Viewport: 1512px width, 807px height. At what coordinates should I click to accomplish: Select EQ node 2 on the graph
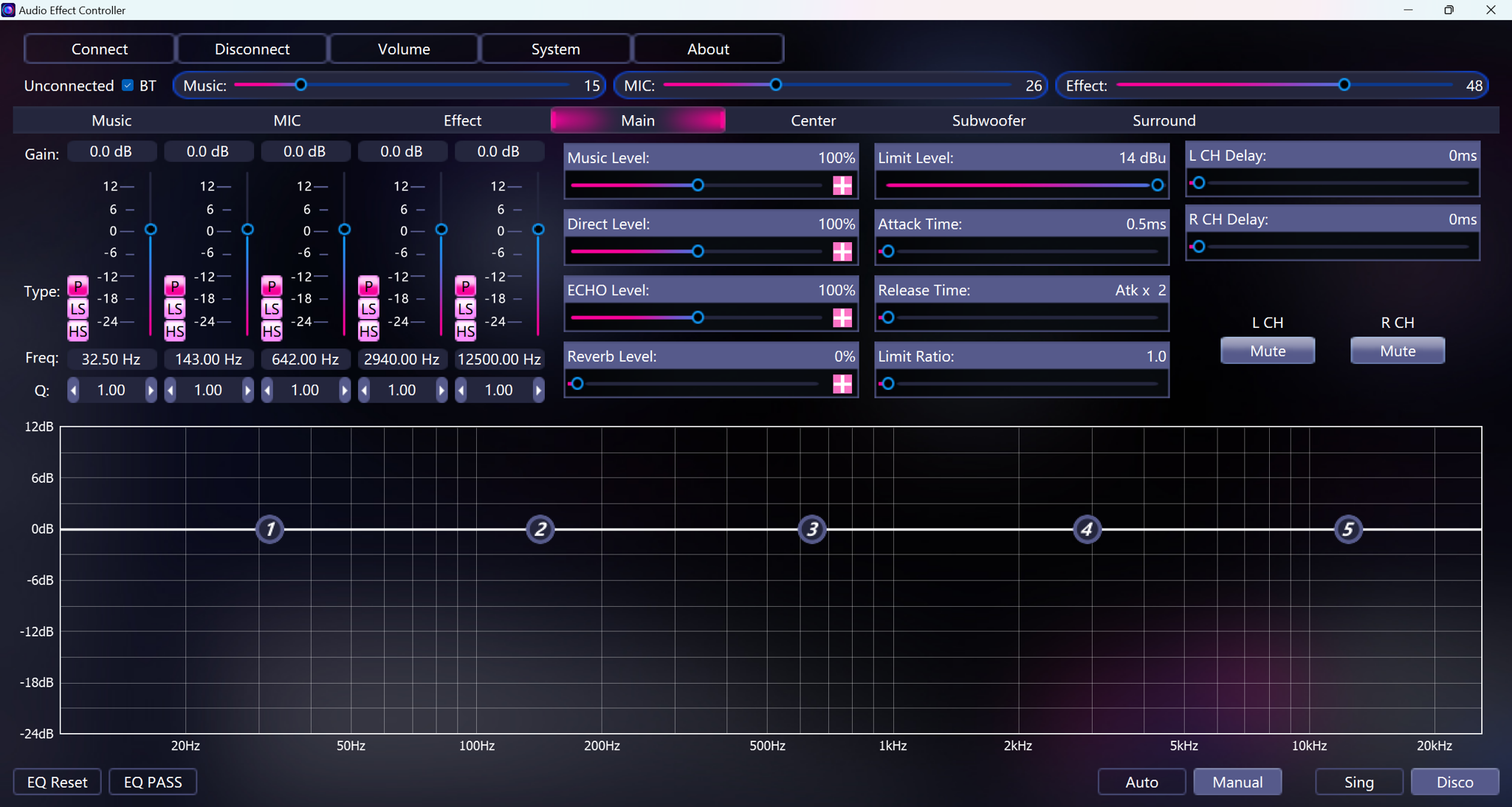(x=540, y=529)
